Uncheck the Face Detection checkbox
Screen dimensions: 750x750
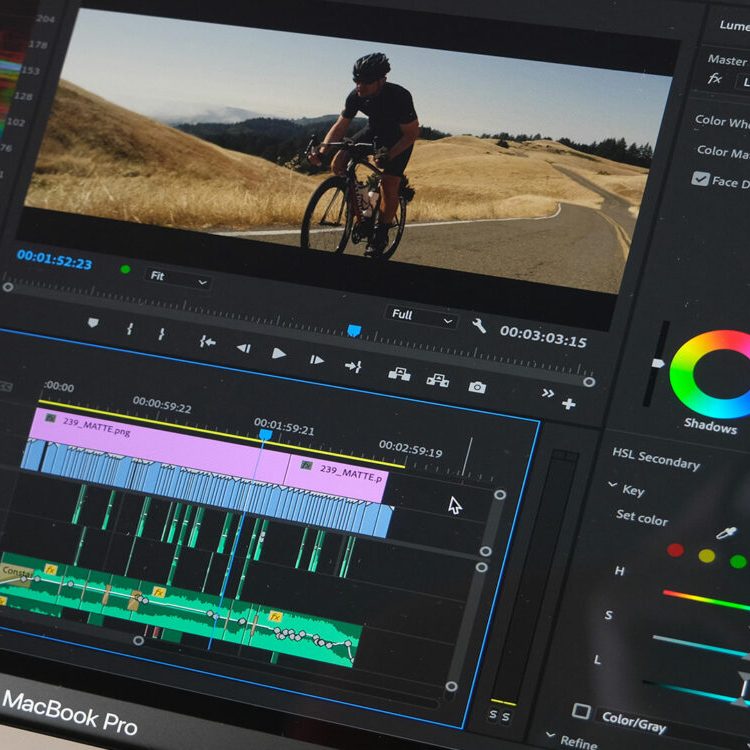(701, 179)
